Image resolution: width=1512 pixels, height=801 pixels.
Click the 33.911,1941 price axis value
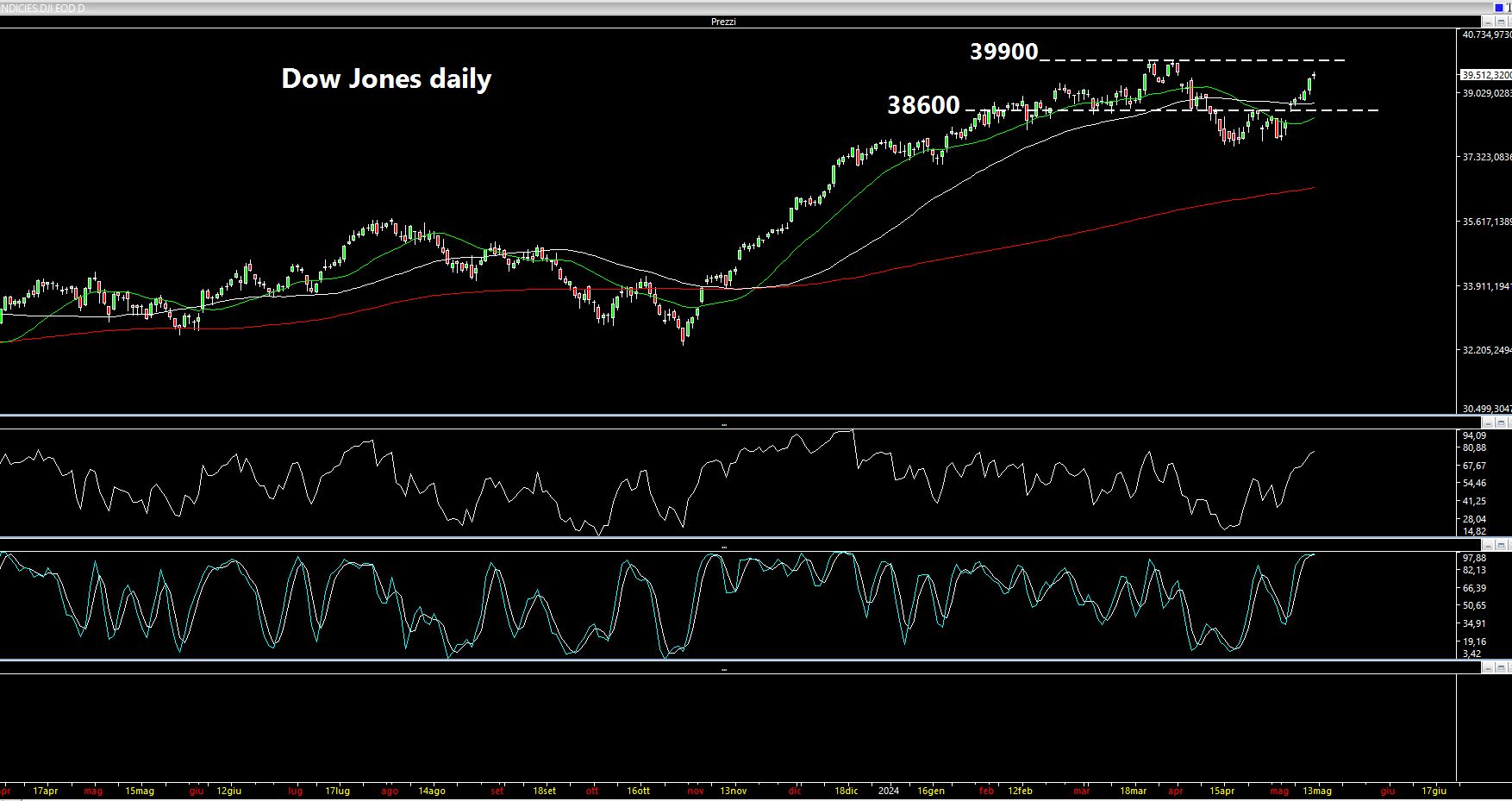click(1487, 286)
